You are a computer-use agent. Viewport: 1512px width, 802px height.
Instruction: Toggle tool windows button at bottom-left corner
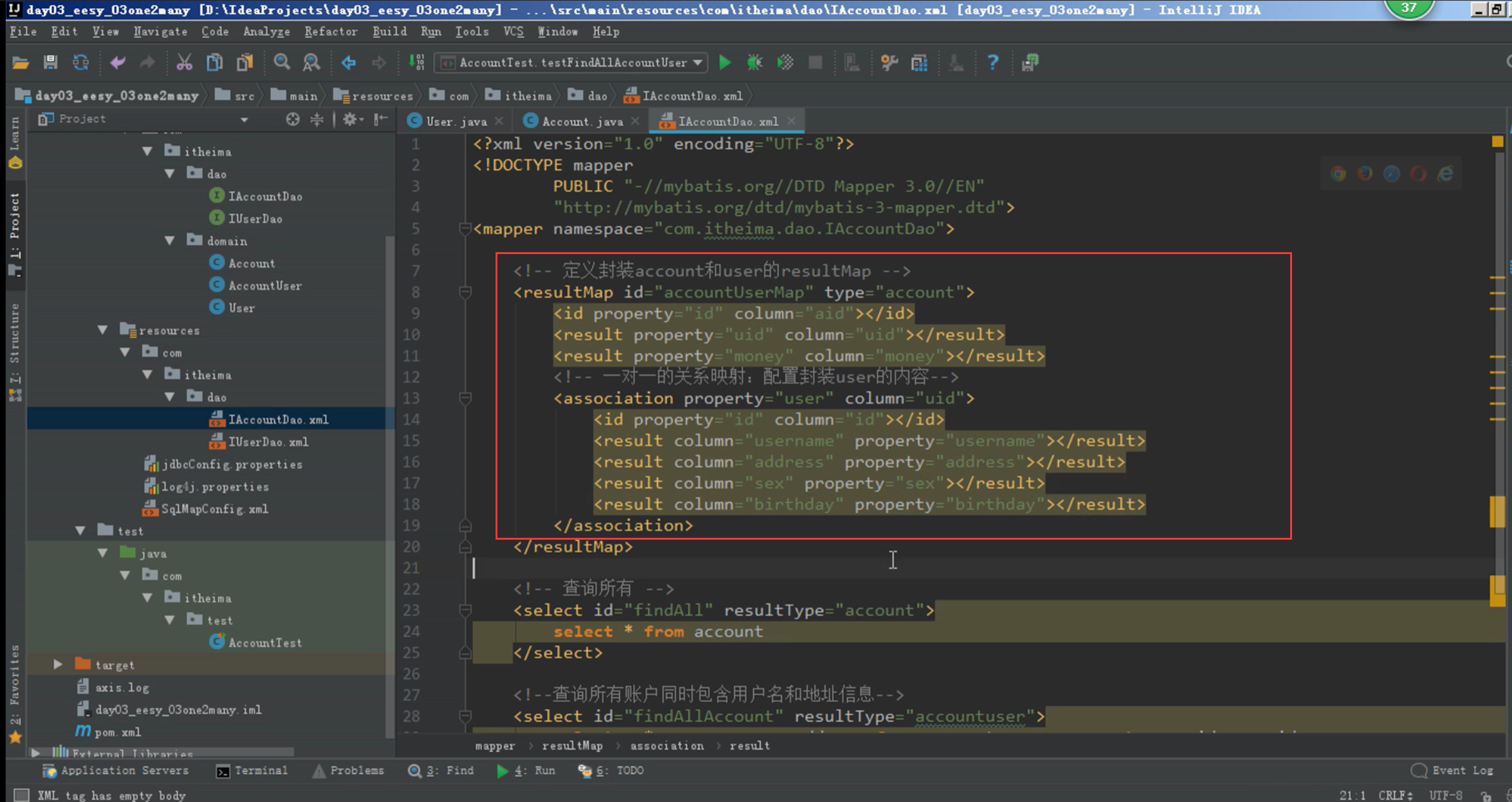21,794
